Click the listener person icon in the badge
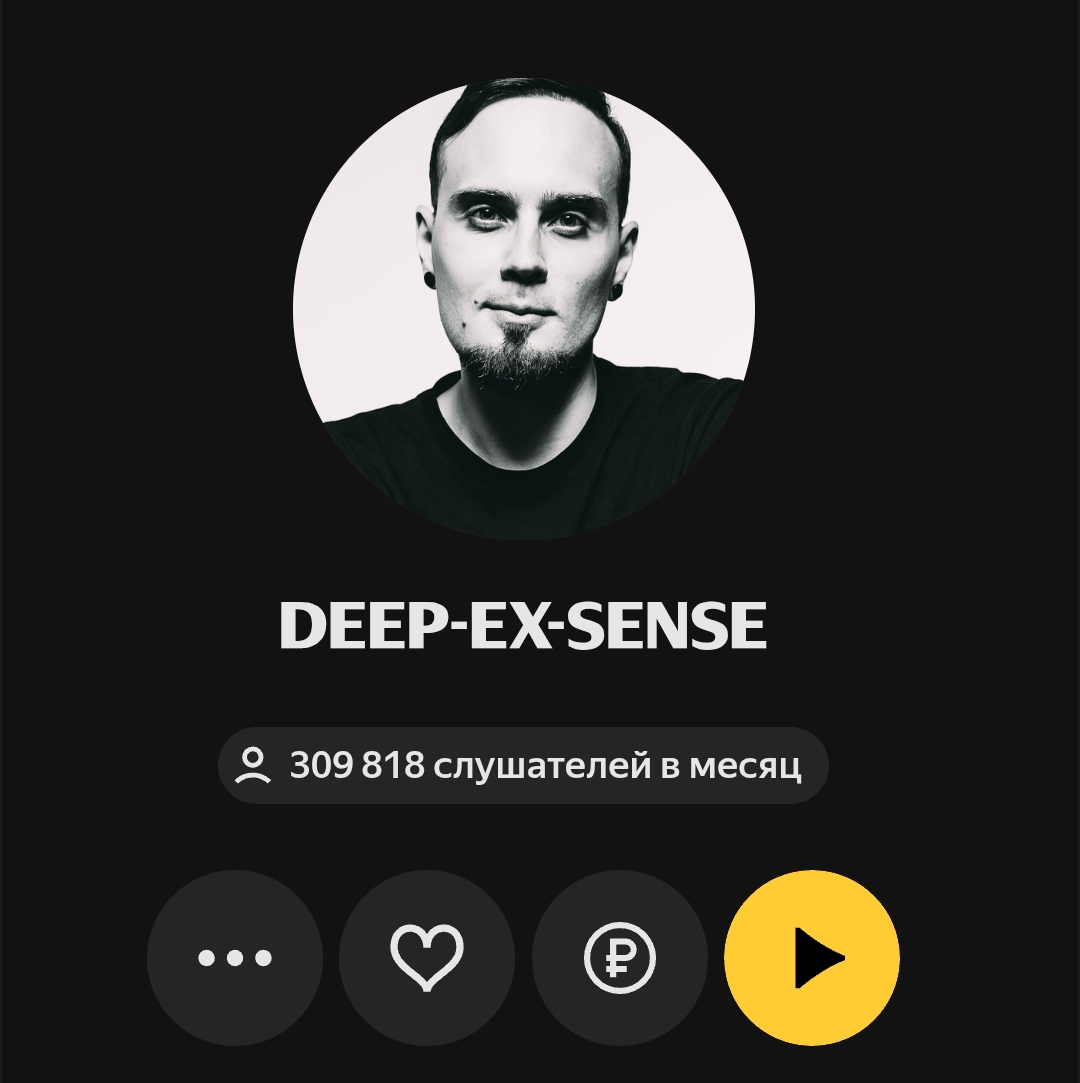The image size is (1080, 1083). coord(253,765)
